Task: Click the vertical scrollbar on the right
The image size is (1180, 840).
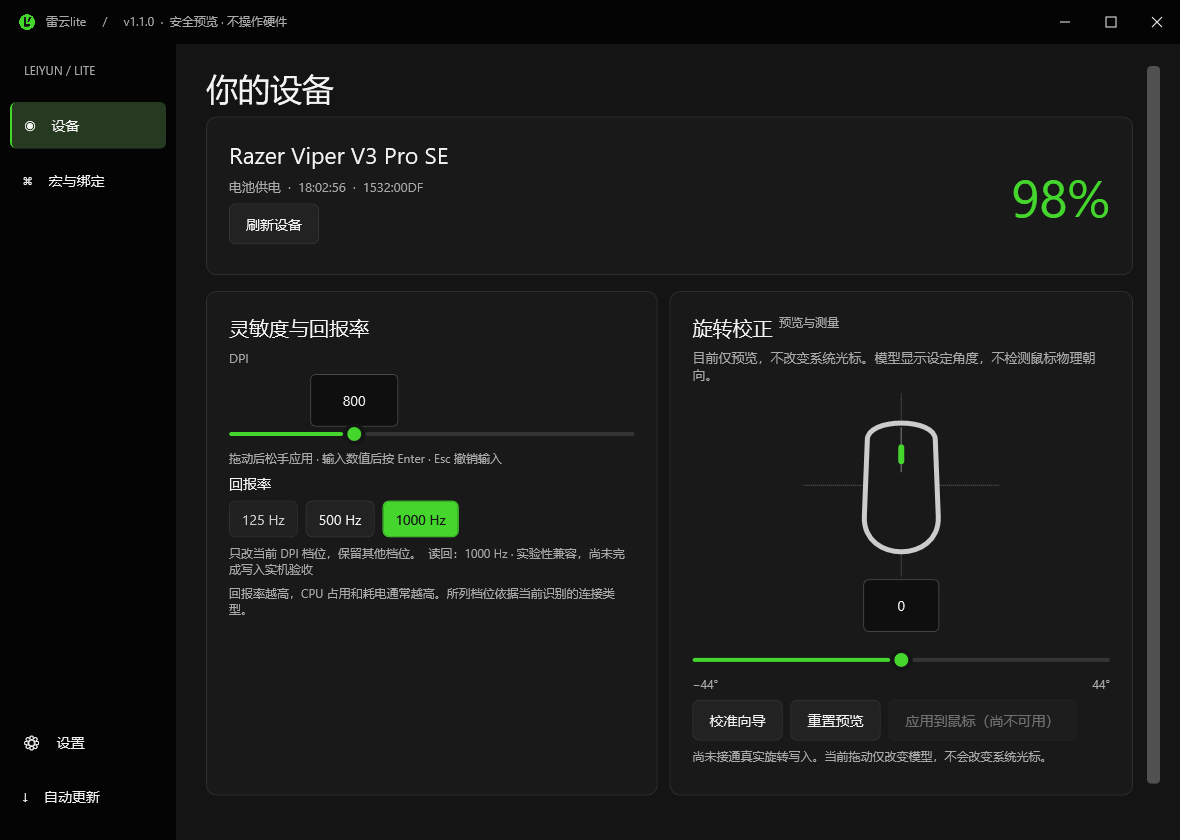Action: point(1153,425)
